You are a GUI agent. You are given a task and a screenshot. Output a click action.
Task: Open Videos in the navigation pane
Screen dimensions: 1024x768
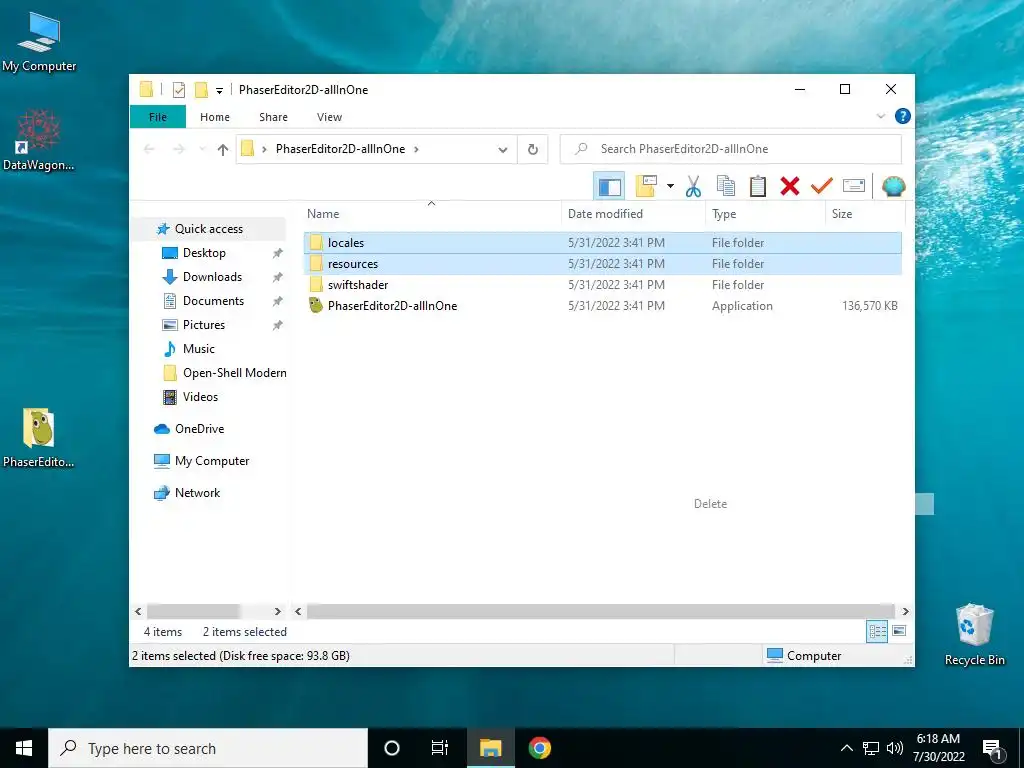coord(200,397)
